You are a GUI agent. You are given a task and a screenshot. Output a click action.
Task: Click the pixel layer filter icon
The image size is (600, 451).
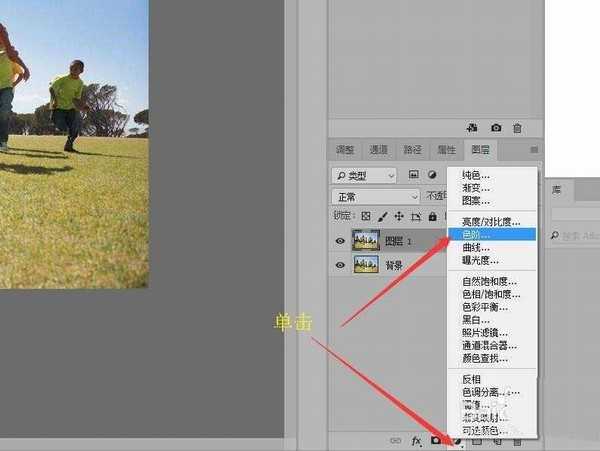tap(413, 175)
